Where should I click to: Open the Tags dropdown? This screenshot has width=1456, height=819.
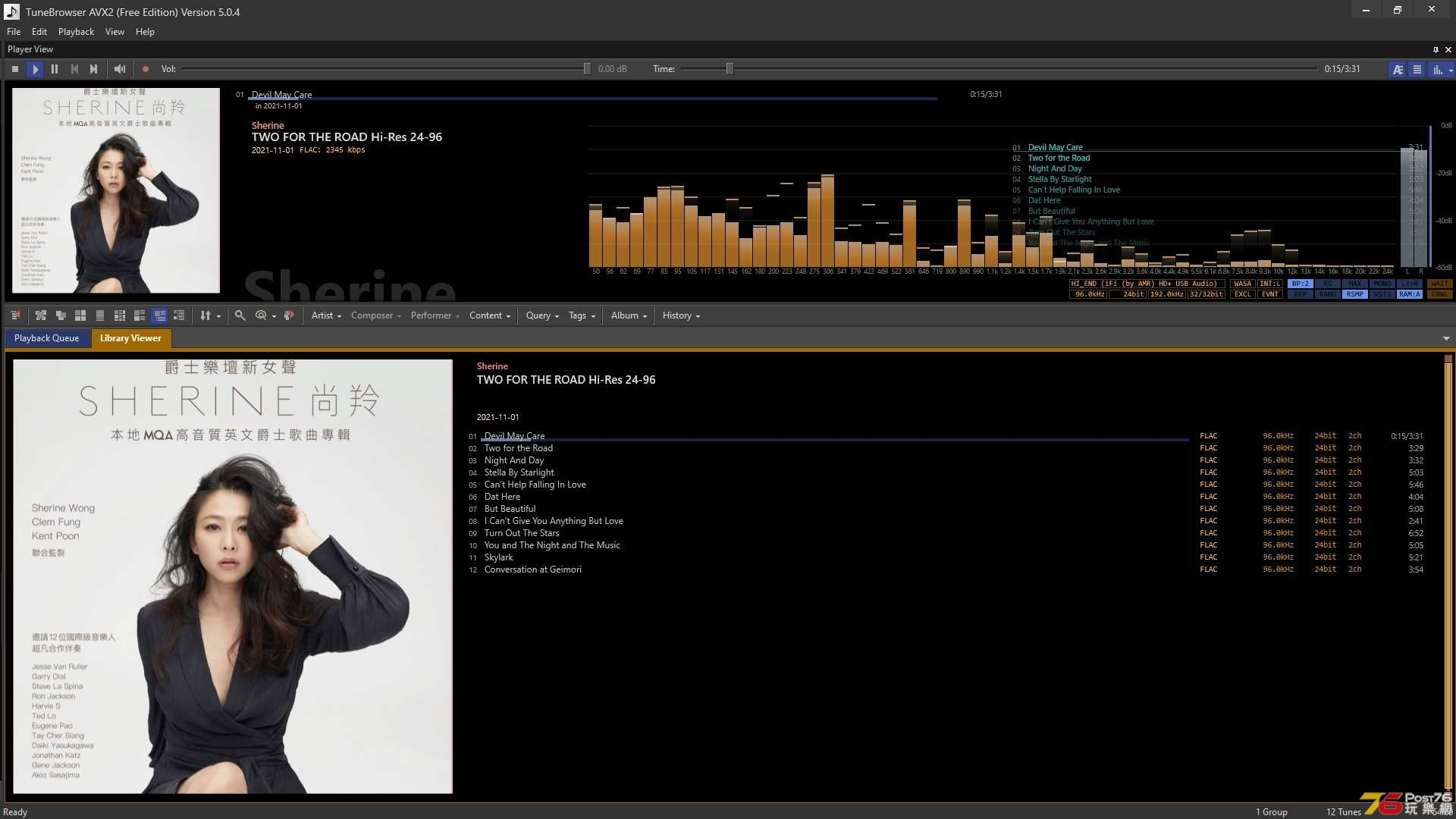[x=582, y=315]
